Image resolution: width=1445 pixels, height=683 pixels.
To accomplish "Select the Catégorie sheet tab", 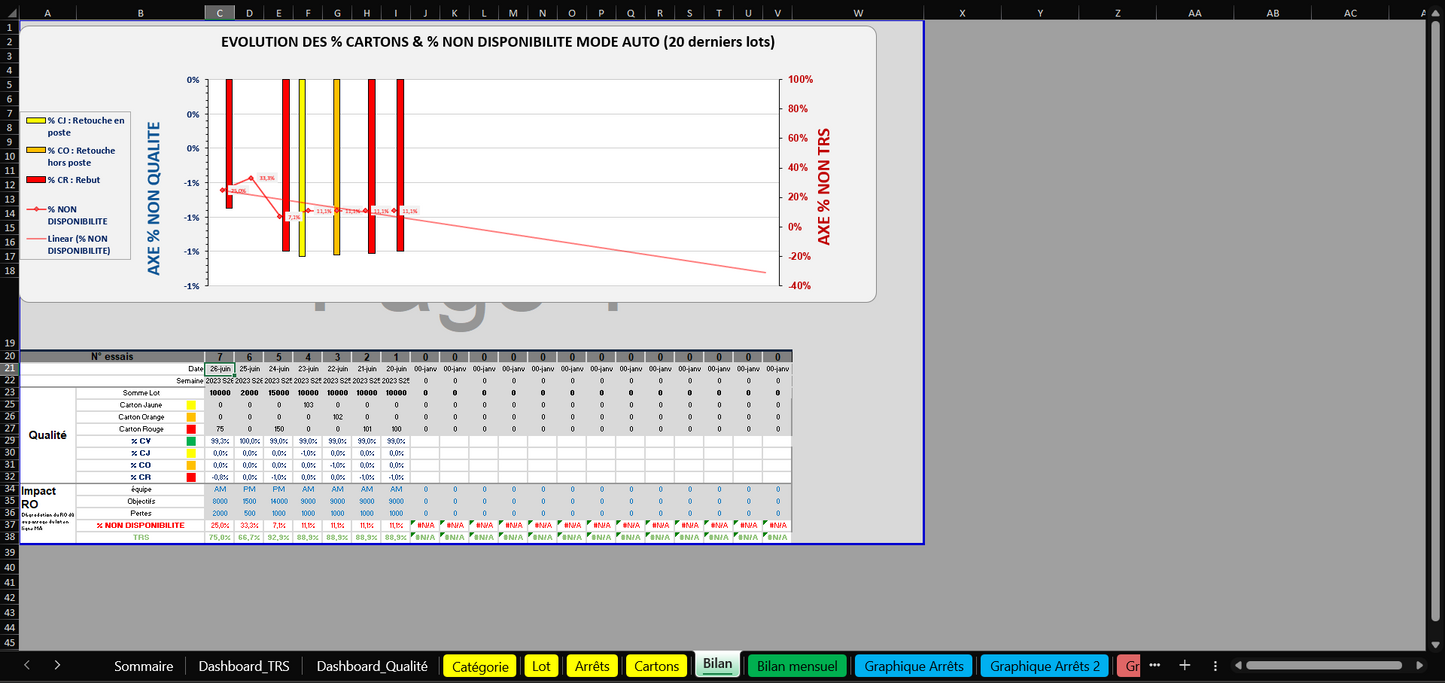I will tap(480, 666).
